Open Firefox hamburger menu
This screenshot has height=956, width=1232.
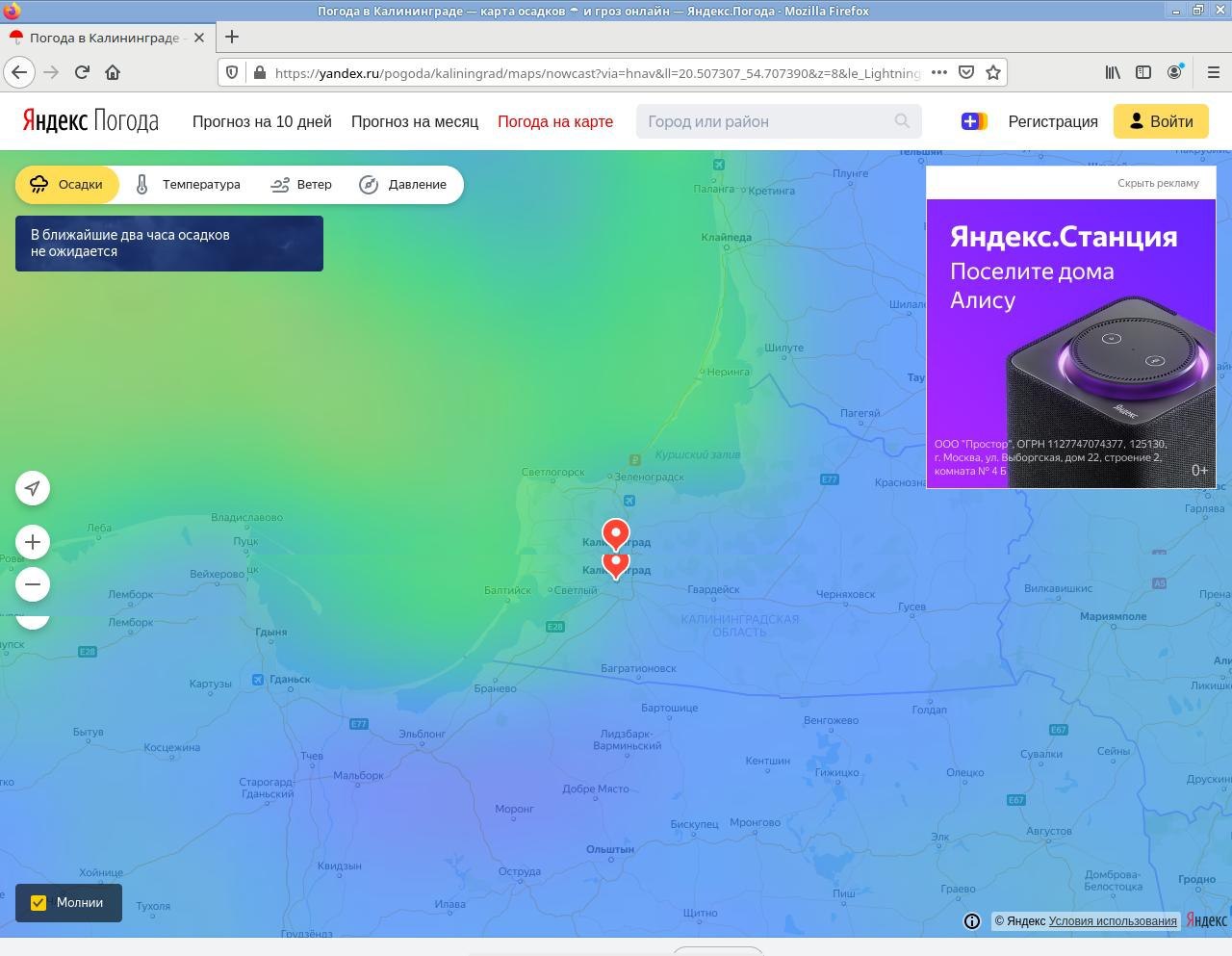(1213, 72)
